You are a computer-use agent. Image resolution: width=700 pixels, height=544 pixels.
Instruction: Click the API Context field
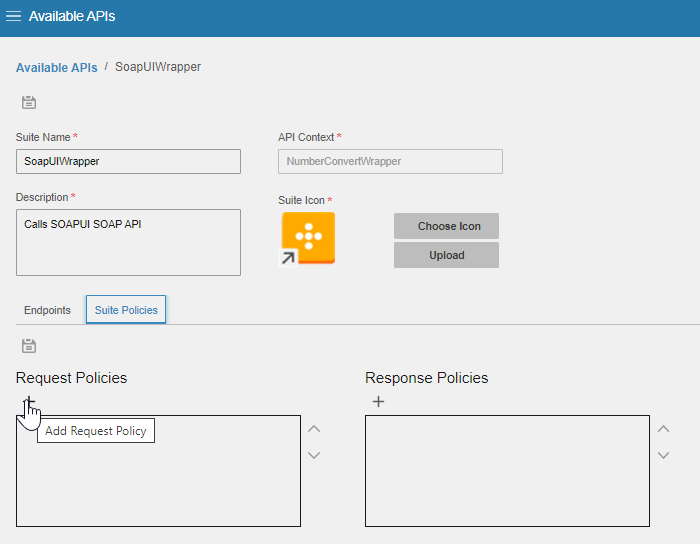tap(390, 162)
